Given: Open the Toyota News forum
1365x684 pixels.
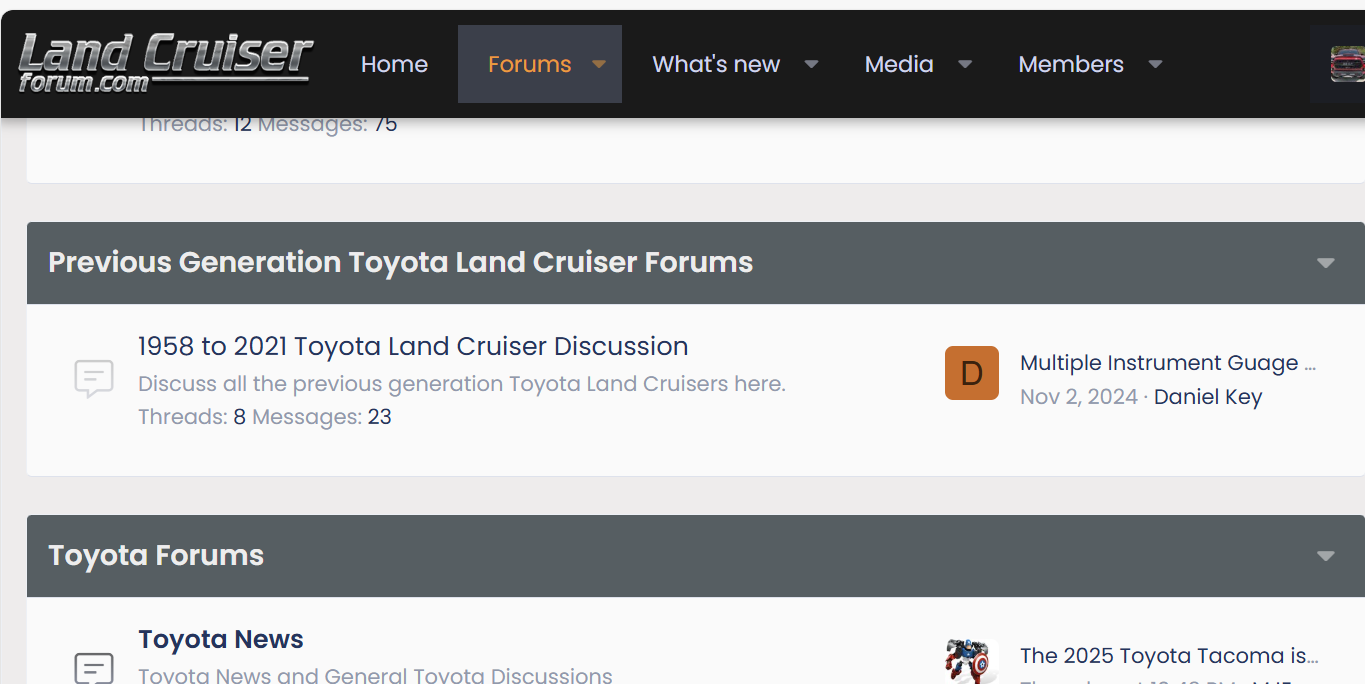Looking at the screenshot, I should pyautogui.click(x=221, y=639).
